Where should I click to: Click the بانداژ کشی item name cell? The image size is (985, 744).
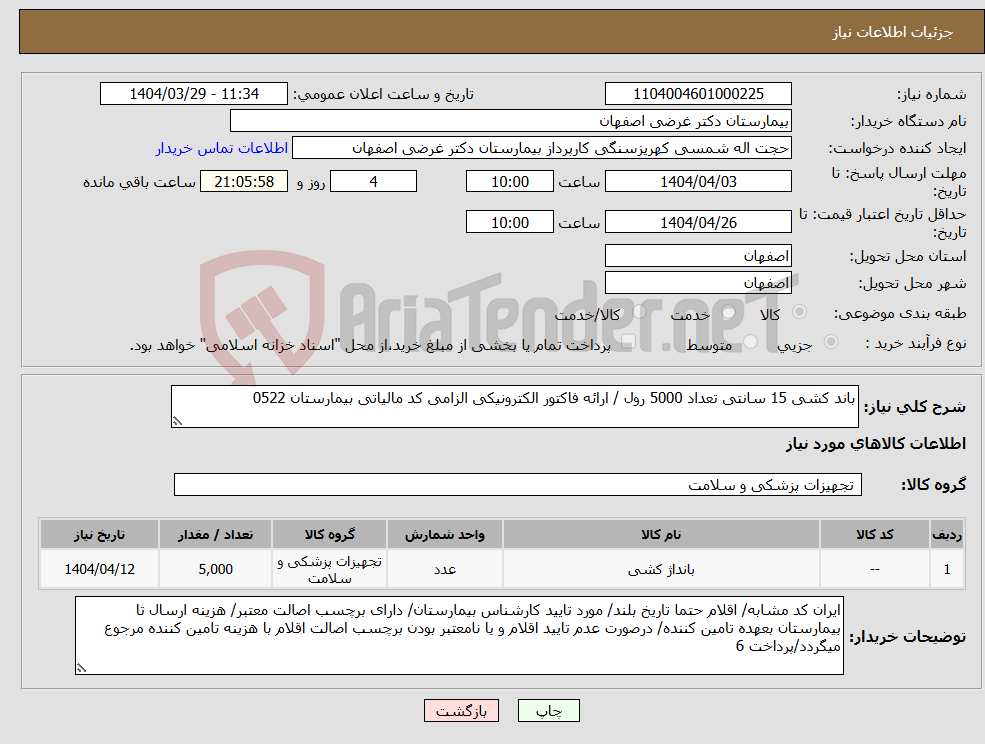(x=661, y=569)
